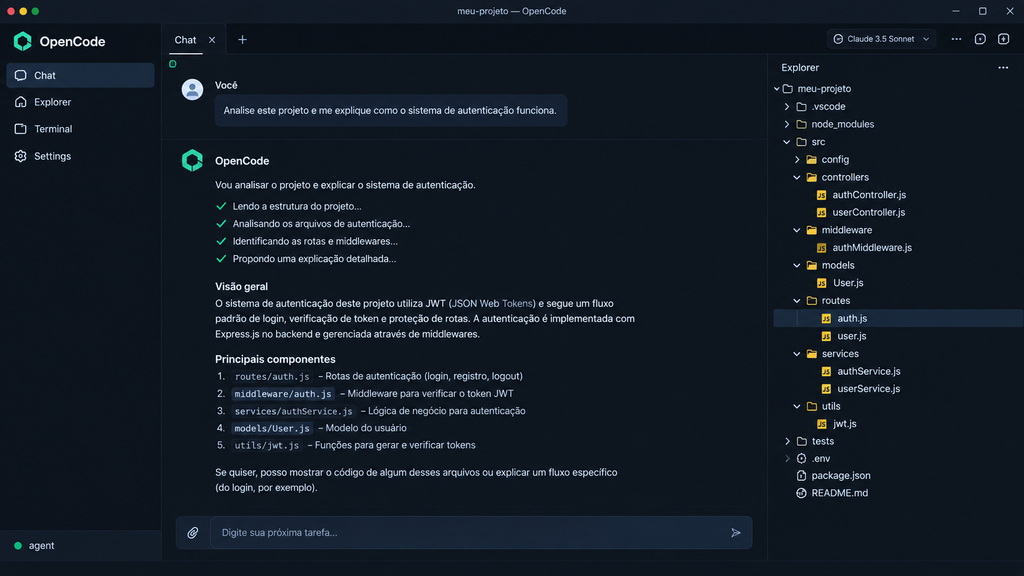This screenshot has width=1024, height=576.
Task: Expand the node_modules folder
Action: coord(787,124)
